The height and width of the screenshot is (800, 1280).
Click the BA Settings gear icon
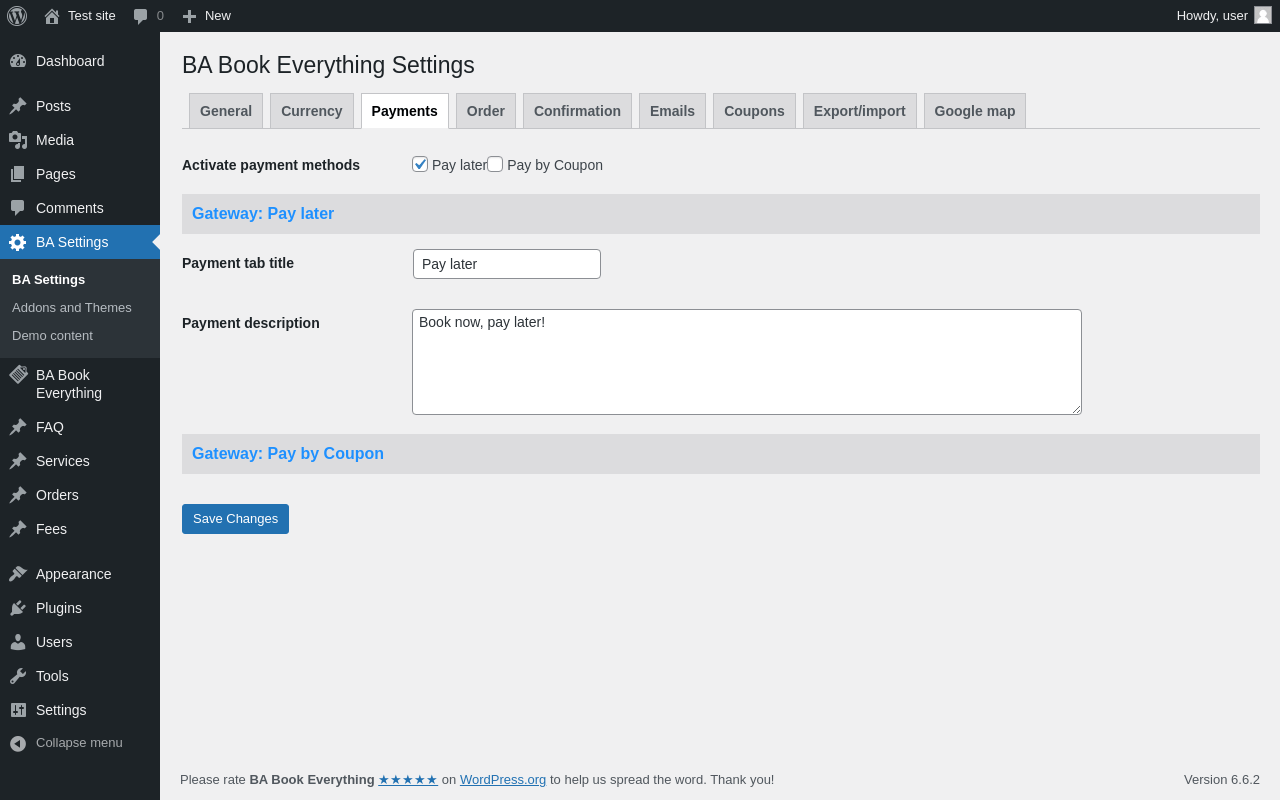click(x=18, y=242)
